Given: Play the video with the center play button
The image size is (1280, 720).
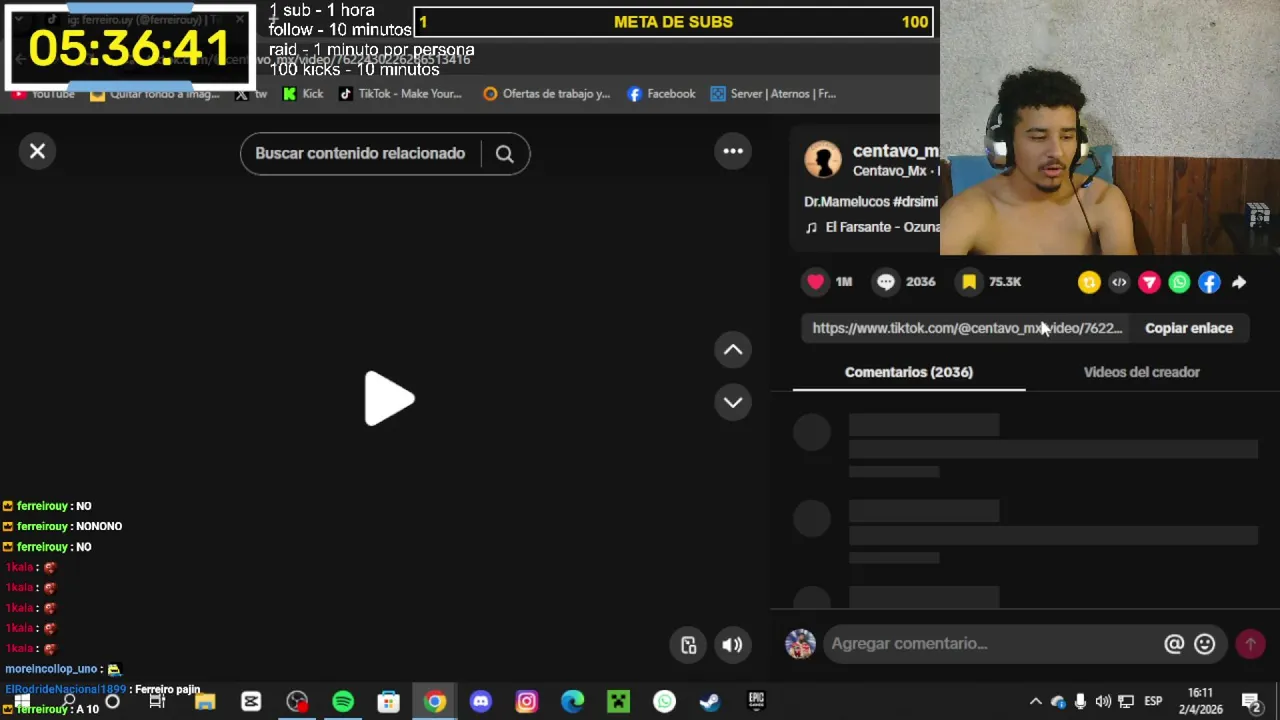Looking at the screenshot, I should click(x=389, y=399).
